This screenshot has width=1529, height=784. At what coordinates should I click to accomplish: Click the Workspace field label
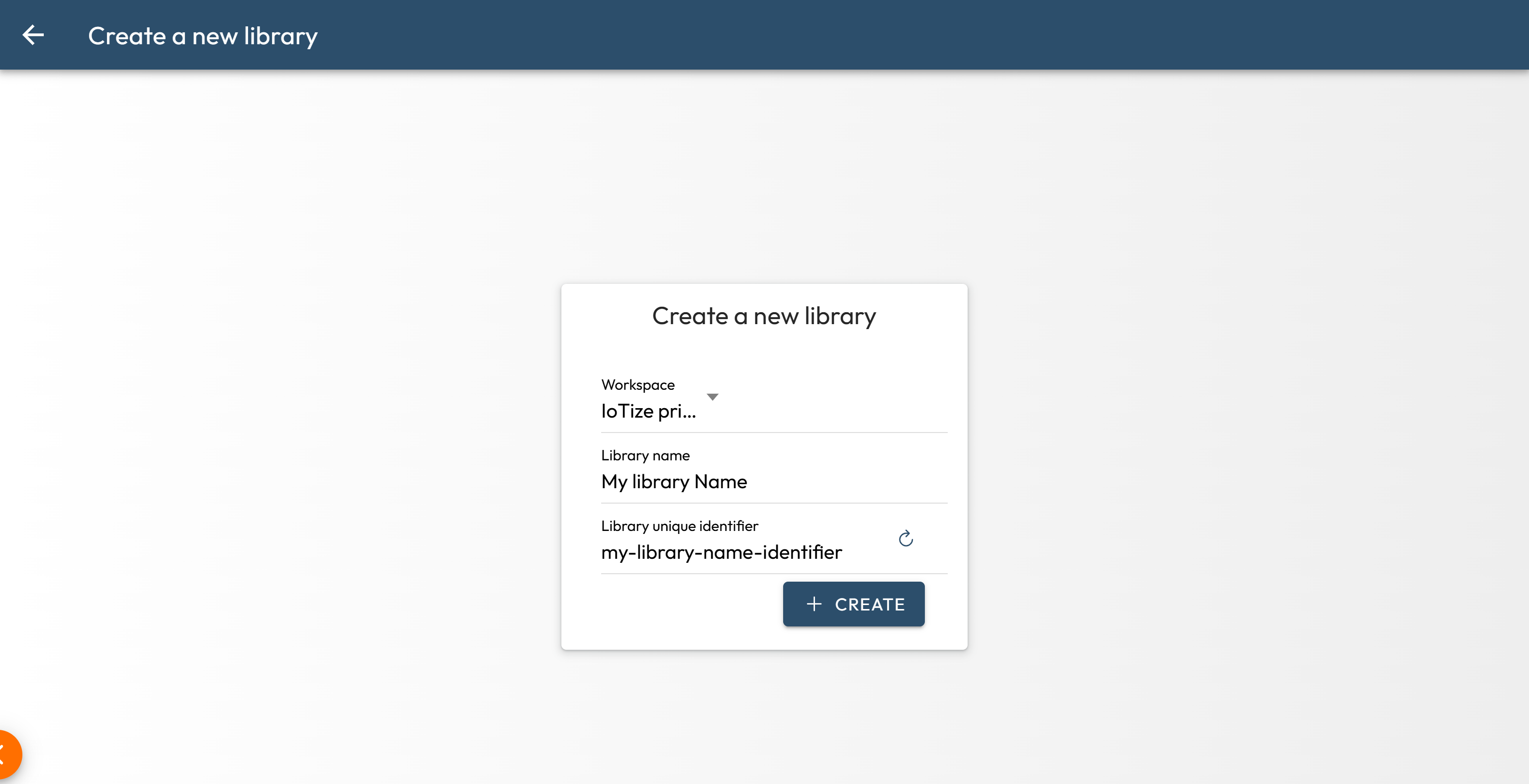click(637, 385)
